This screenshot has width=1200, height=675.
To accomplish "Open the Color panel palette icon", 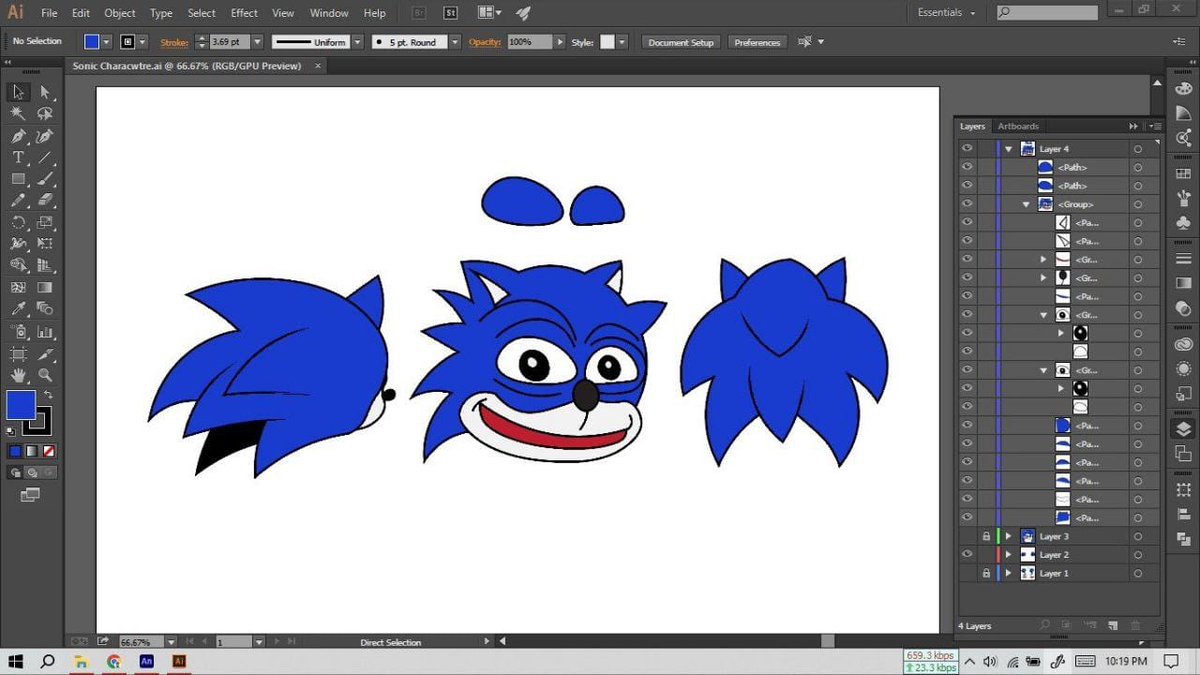I will pyautogui.click(x=1184, y=89).
